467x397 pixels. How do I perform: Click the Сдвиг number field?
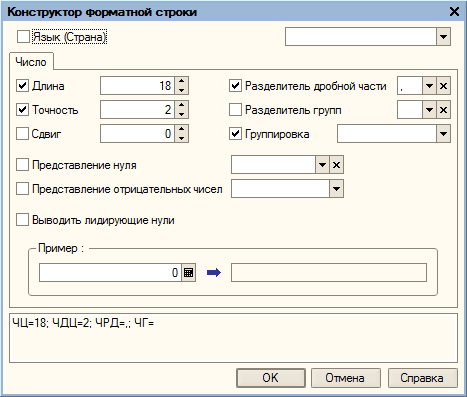(137, 134)
